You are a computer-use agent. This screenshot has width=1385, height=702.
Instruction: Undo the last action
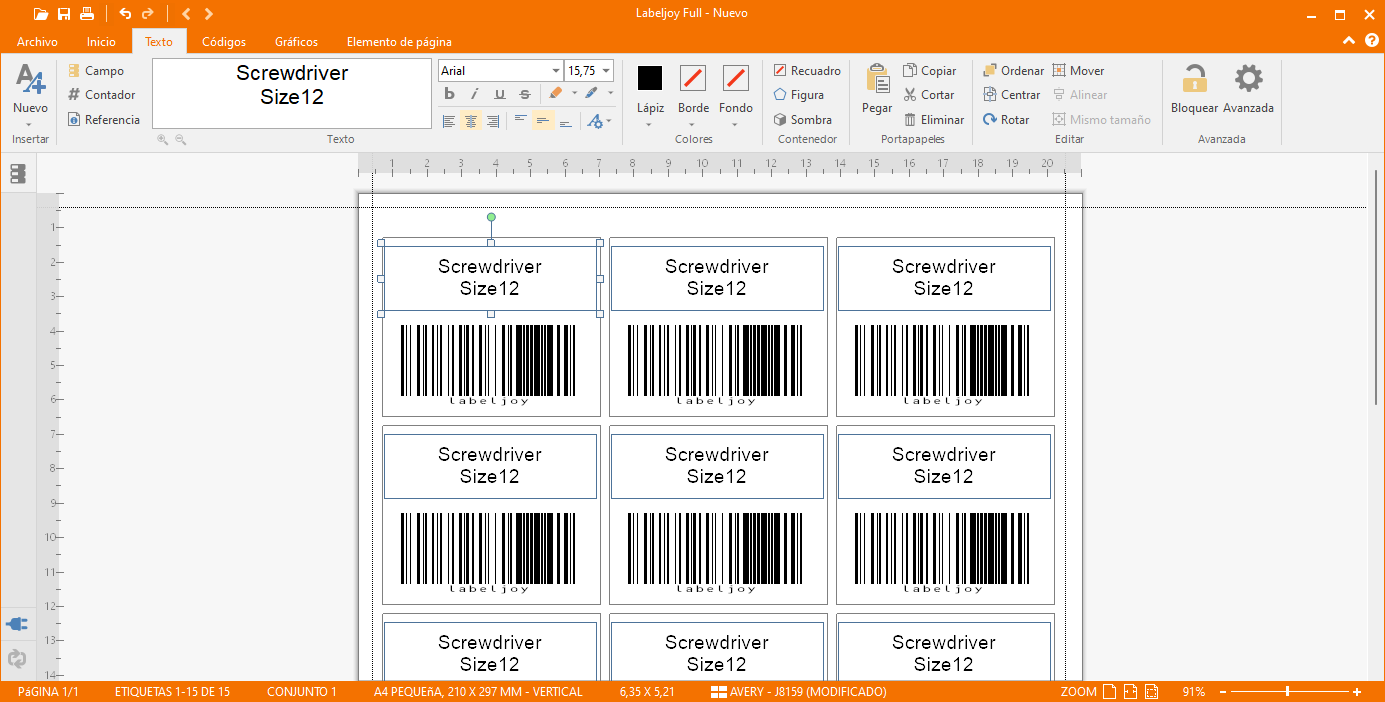point(125,14)
